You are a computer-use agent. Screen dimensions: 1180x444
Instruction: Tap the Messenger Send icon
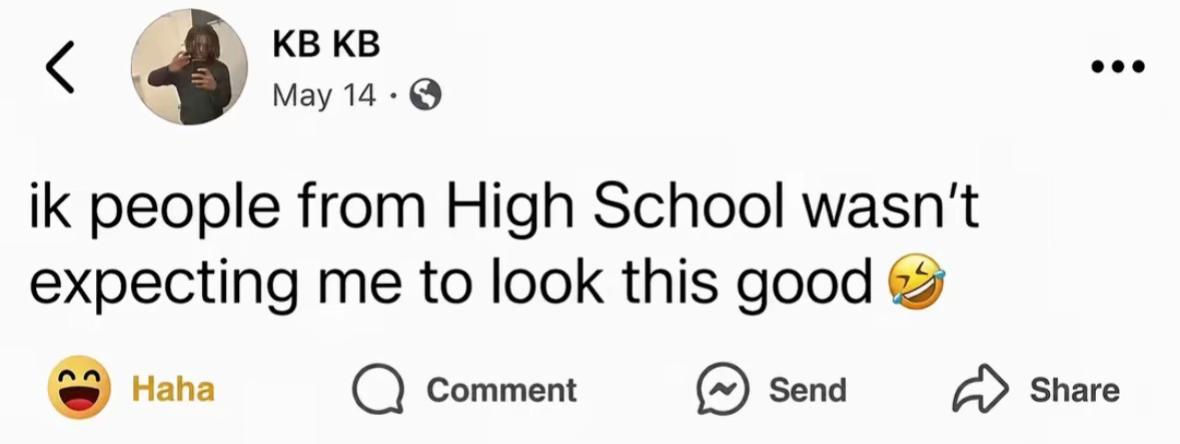[x=721, y=390]
